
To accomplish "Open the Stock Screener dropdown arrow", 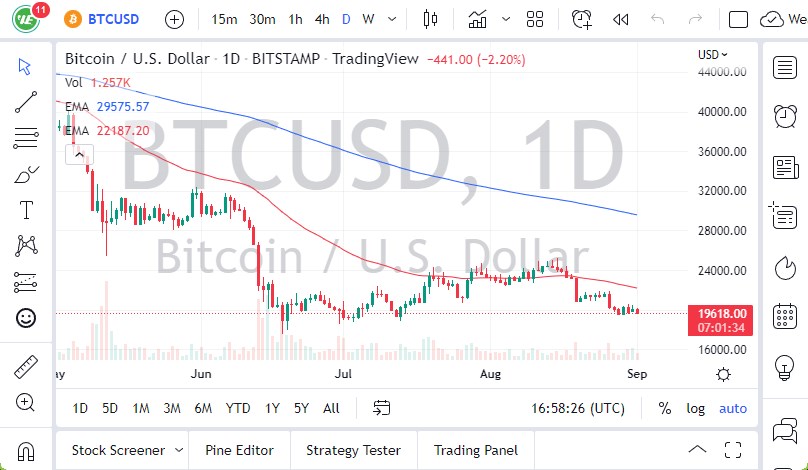I will 178,450.
